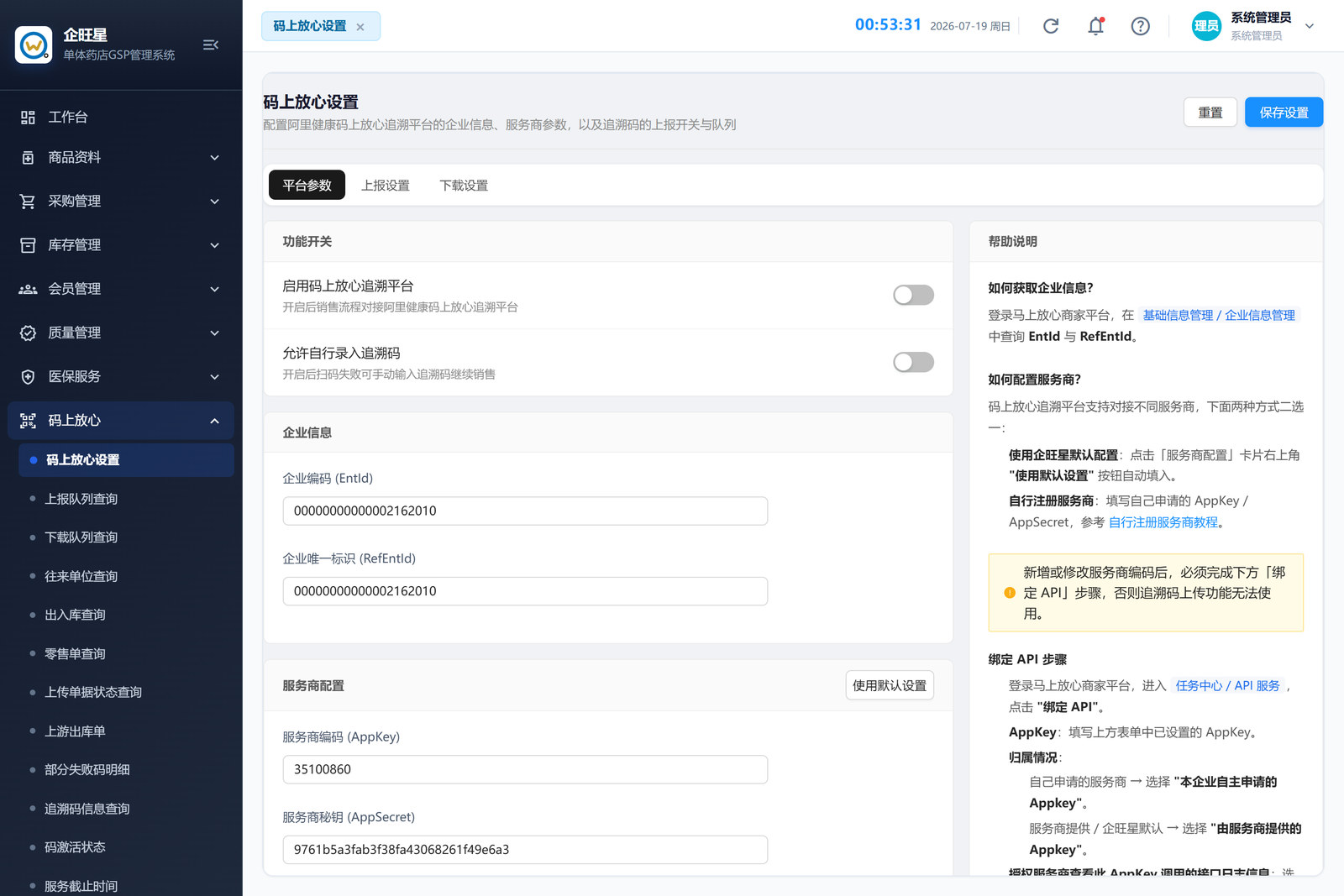The image size is (1344, 896).
Task: Open 服务截止时间 sidebar item
Action: [x=126, y=886]
